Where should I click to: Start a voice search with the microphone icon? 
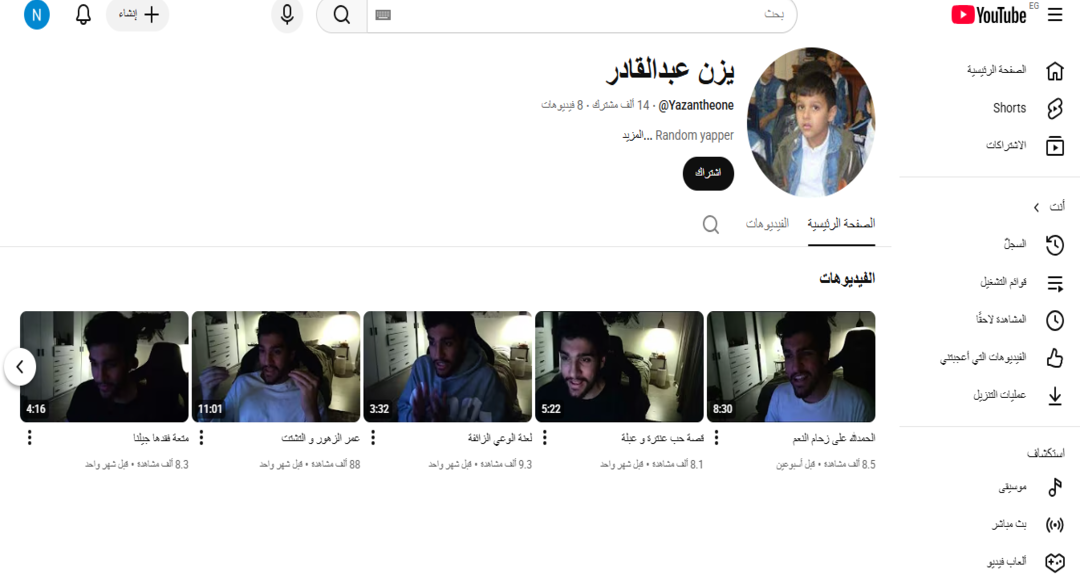coord(287,16)
